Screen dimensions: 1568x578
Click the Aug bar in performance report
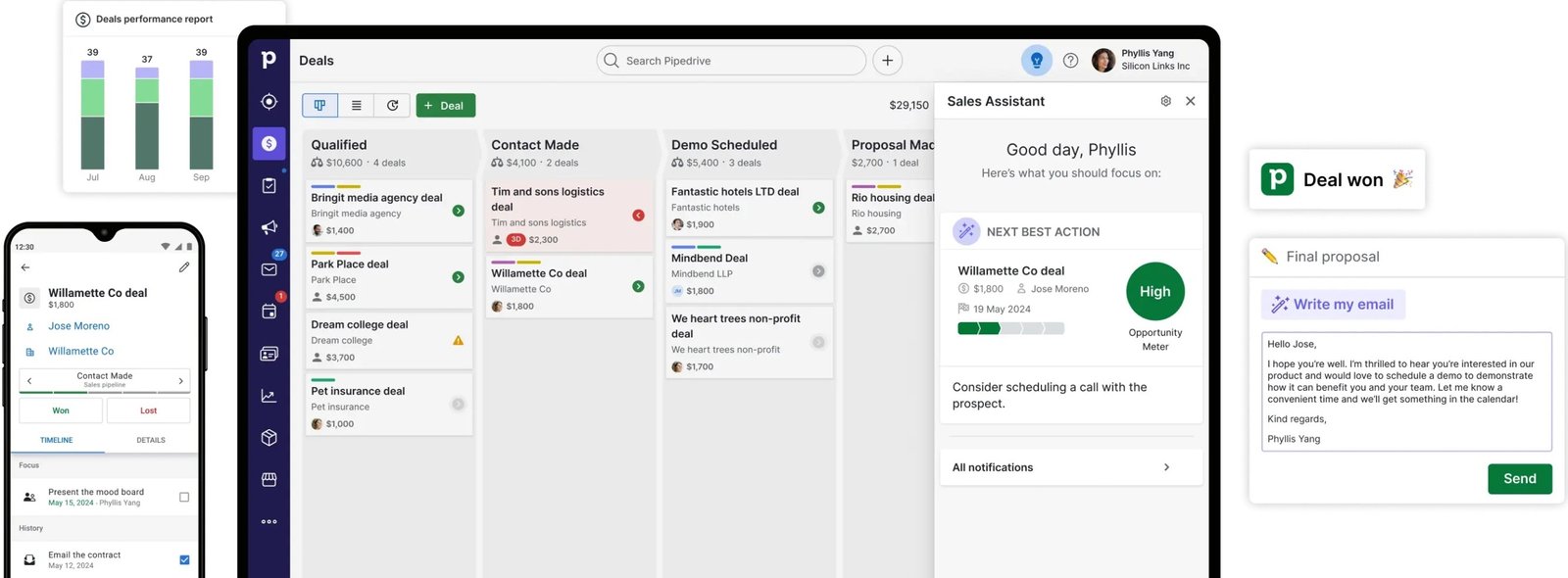(147, 120)
